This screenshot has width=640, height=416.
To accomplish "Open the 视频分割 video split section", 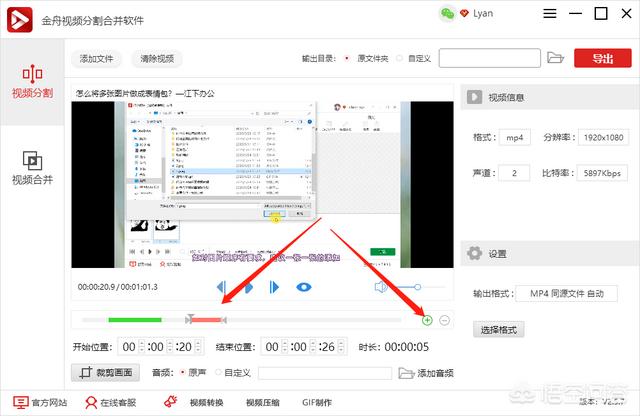I will [32, 82].
